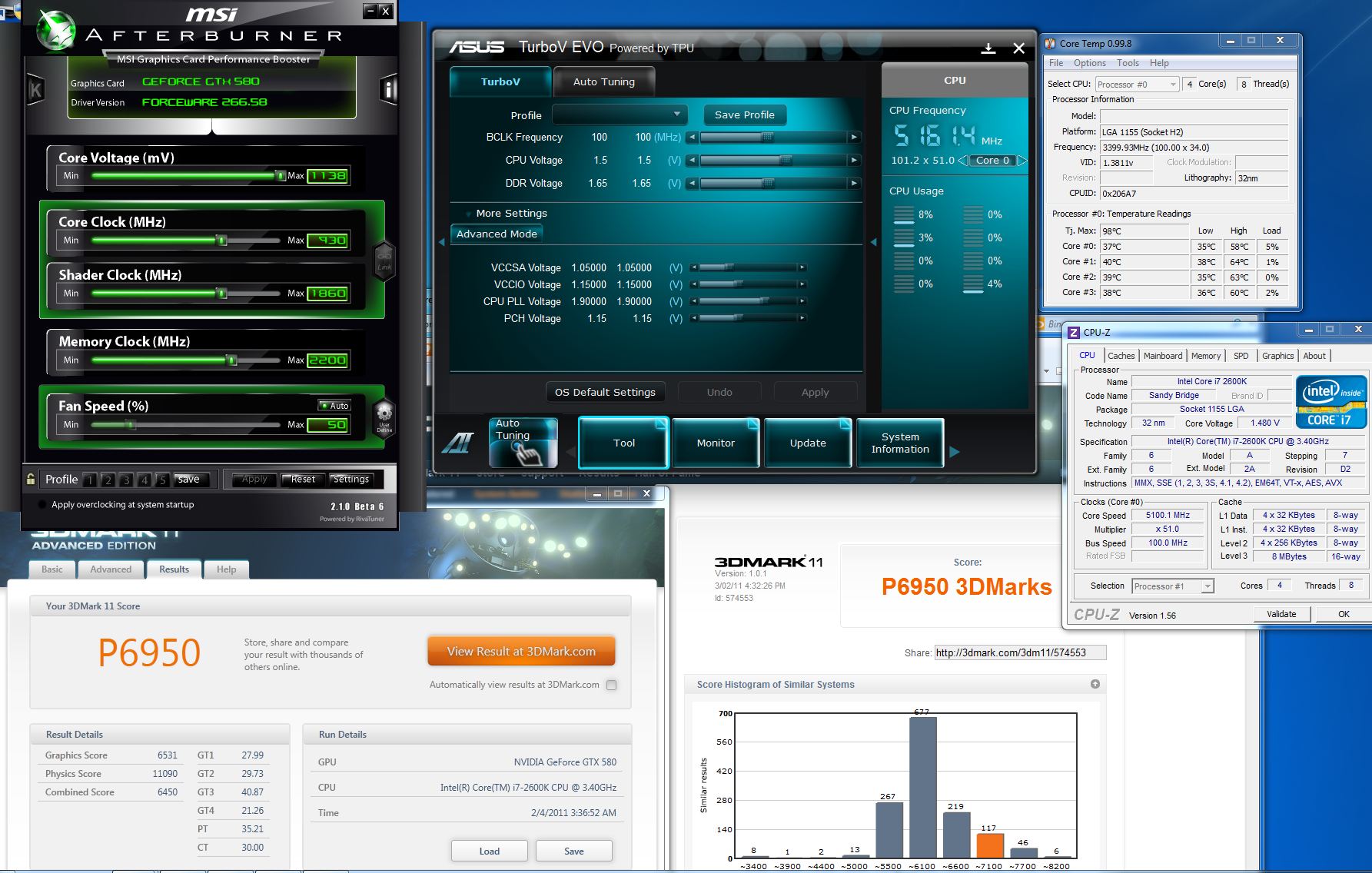Click the Auto Tuning hand icon at bottom
The image size is (1372, 873).
523,443
